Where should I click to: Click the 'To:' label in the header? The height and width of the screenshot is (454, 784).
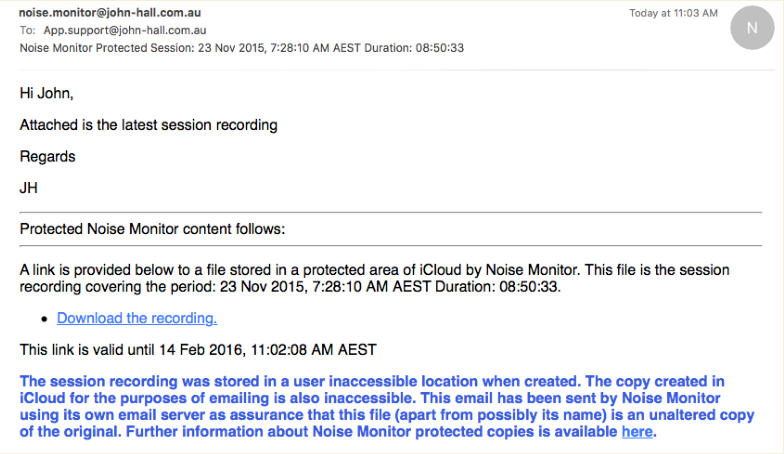[27, 31]
